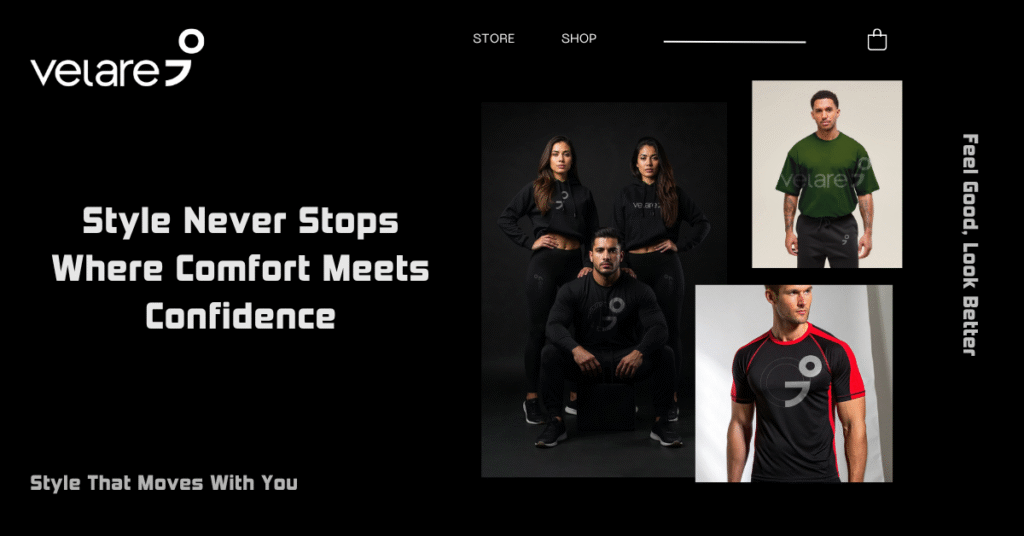Click the logo on the black joggers
The width and height of the screenshot is (1024, 536).
point(845,240)
